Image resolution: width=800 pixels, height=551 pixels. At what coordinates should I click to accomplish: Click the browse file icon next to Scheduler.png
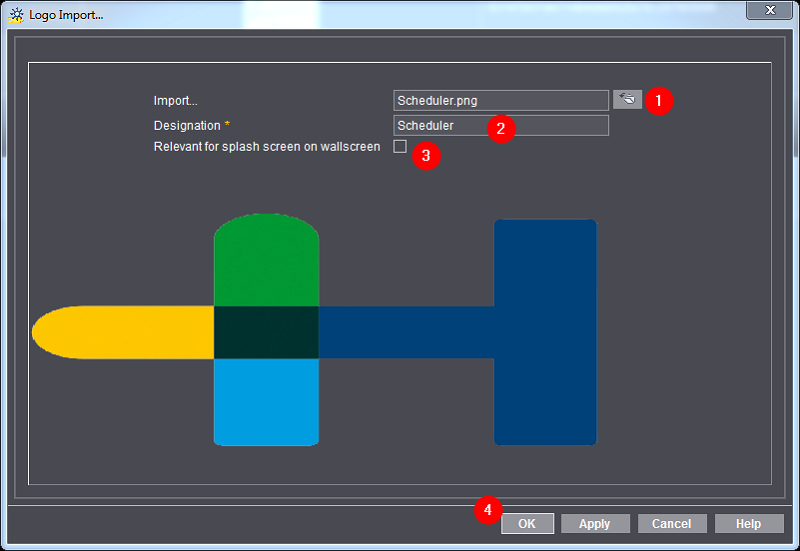pyautogui.click(x=627, y=99)
